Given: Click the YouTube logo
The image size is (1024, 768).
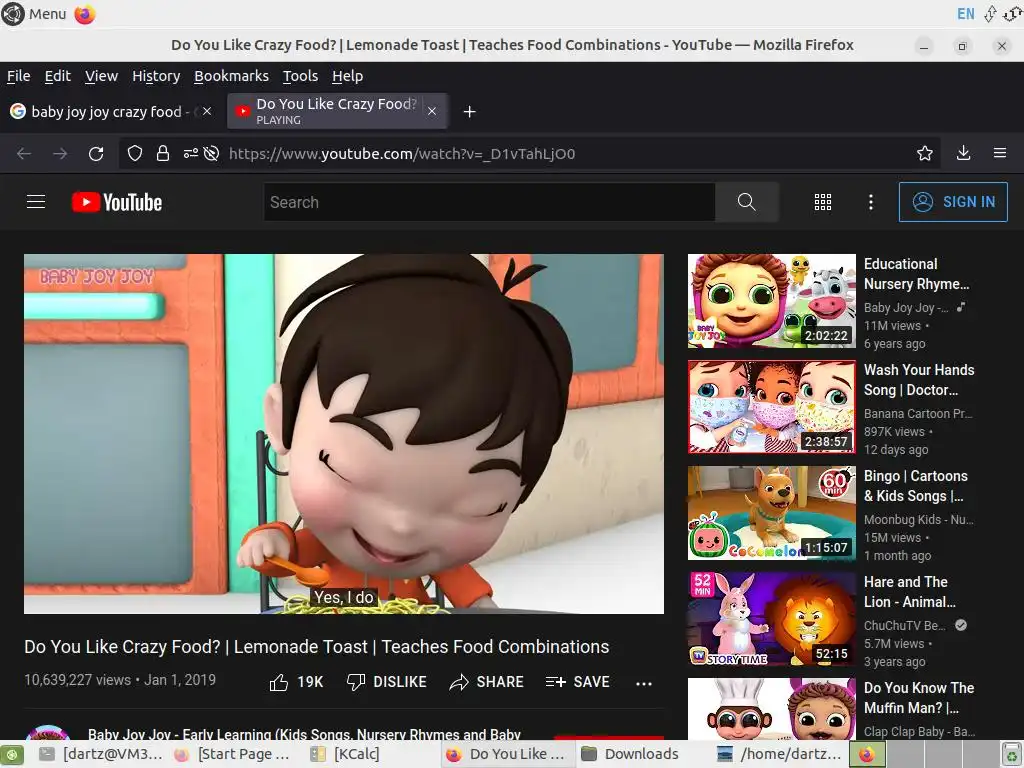Looking at the screenshot, I should click(117, 202).
